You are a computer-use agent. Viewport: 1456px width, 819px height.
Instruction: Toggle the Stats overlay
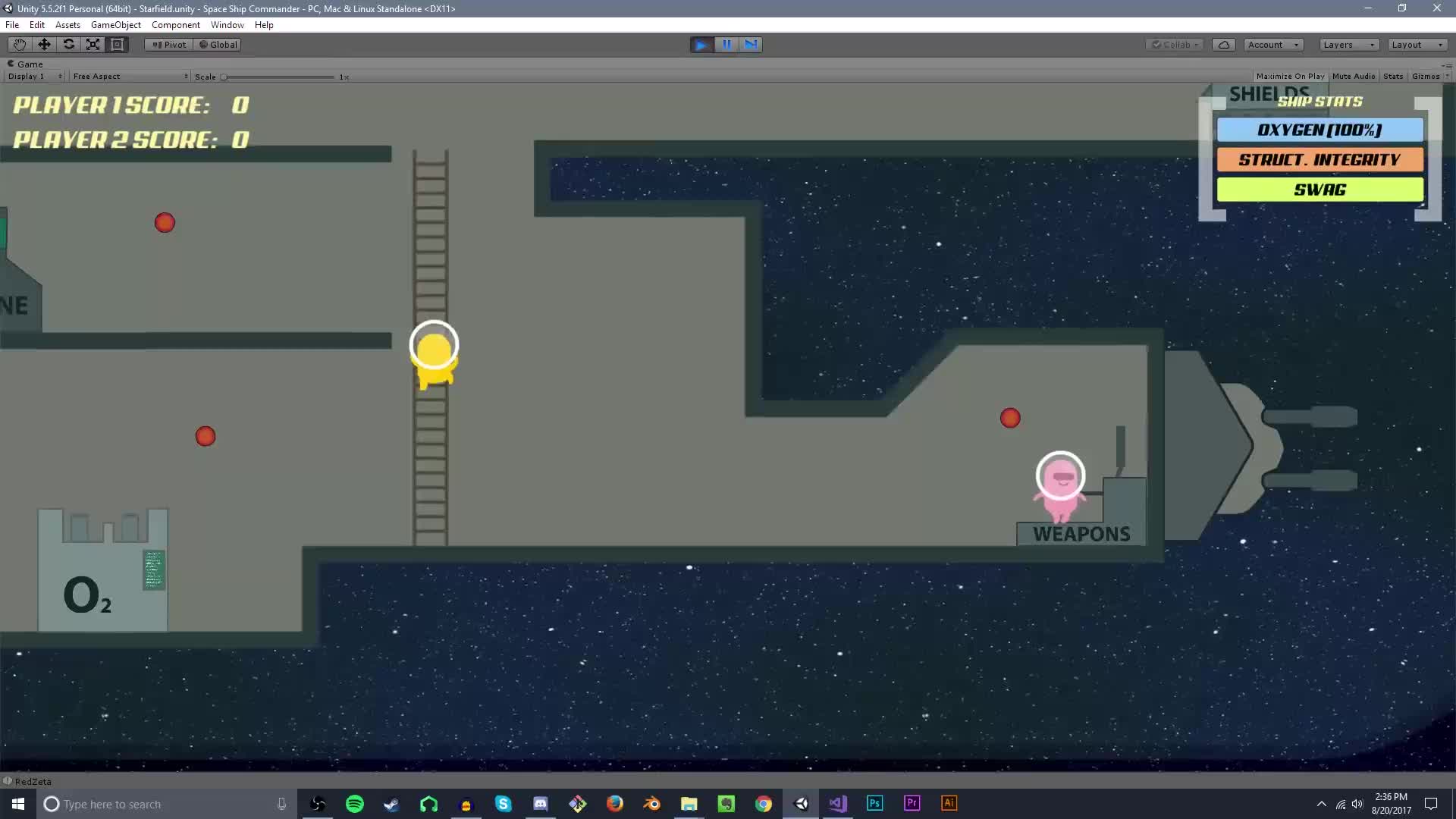[1392, 77]
